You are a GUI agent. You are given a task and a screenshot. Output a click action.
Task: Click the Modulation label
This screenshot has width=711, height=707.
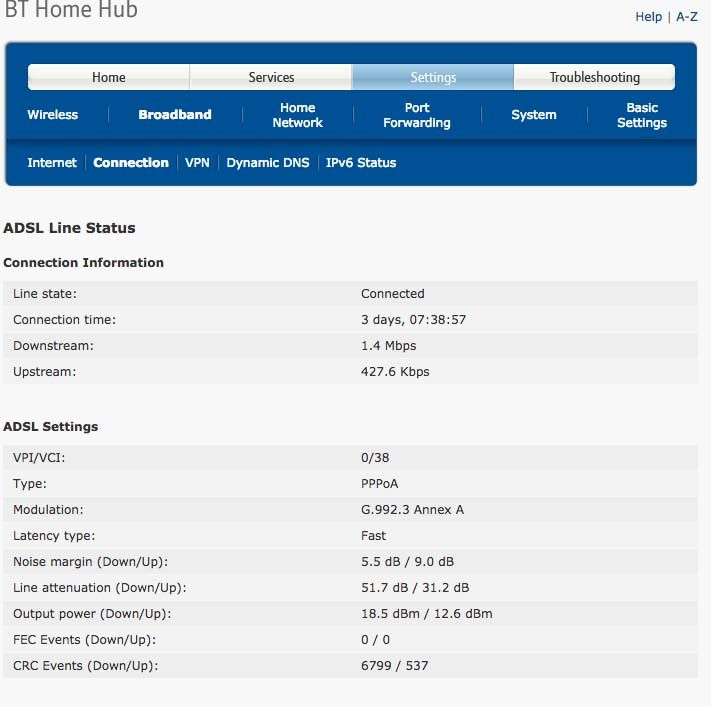coord(48,510)
